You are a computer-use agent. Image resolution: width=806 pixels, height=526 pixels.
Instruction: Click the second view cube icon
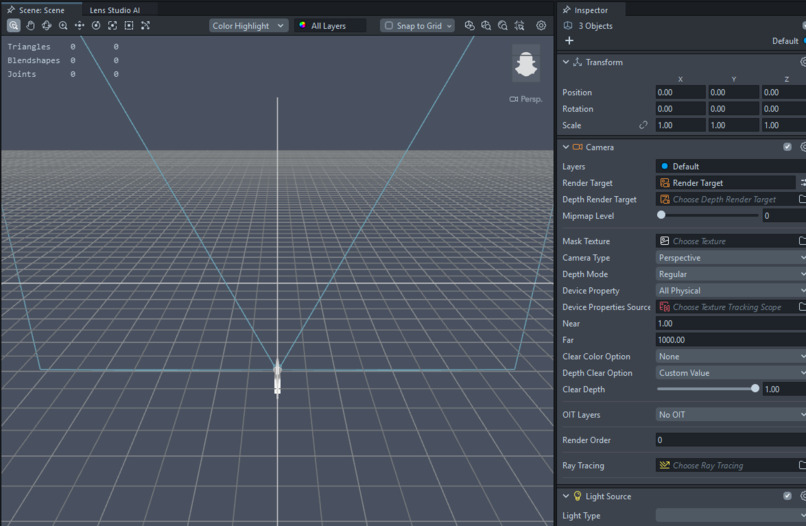click(x=486, y=25)
